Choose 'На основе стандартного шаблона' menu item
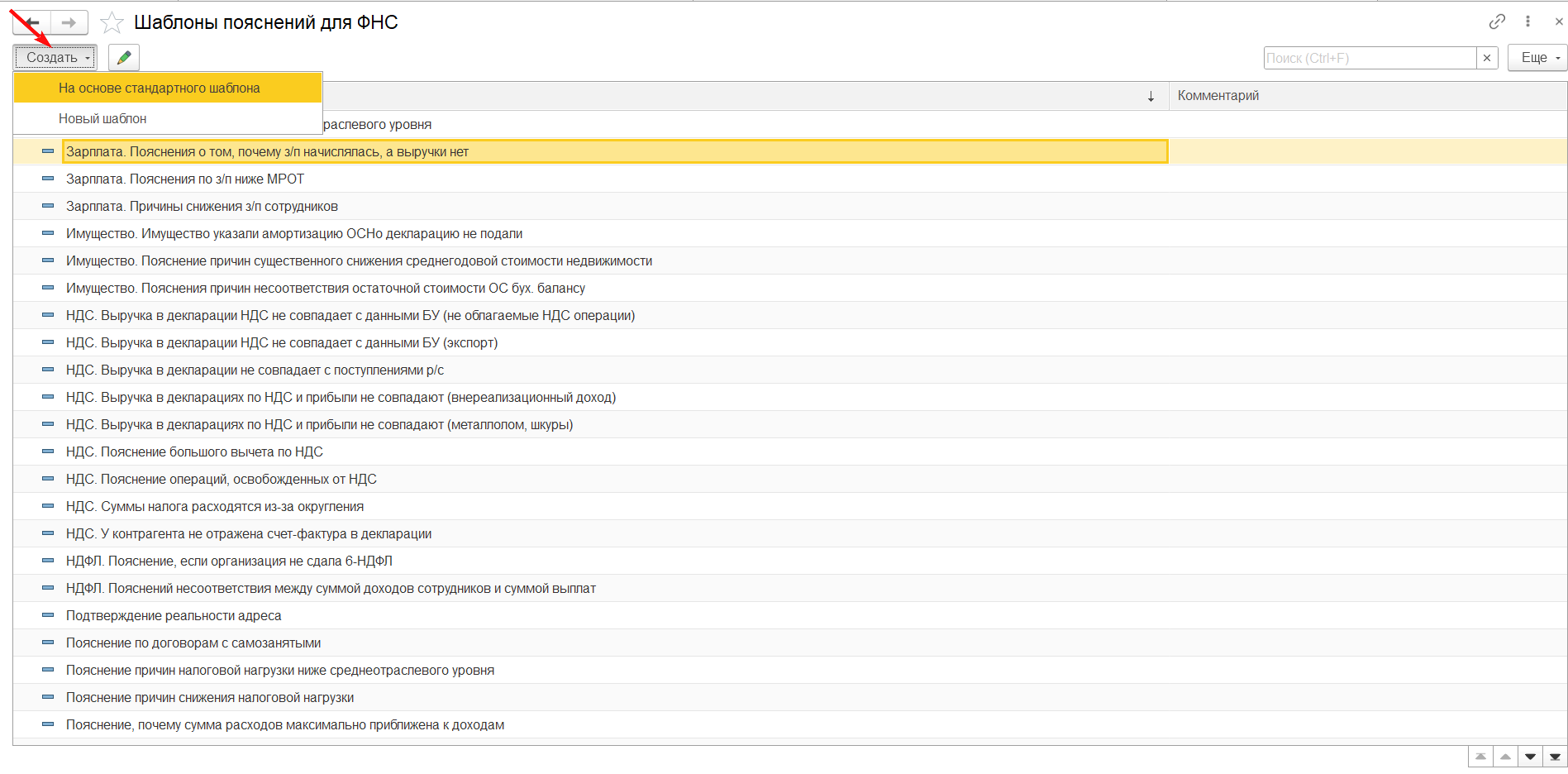This screenshot has width=1568, height=774. pos(160,88)
